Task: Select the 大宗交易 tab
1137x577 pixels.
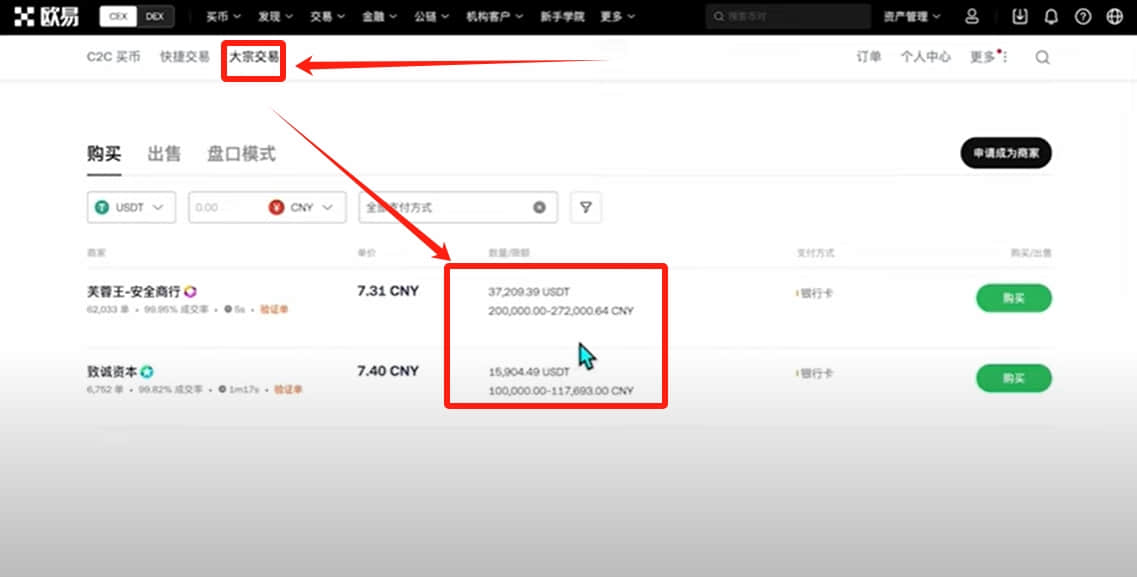Action: pos(254,57)
